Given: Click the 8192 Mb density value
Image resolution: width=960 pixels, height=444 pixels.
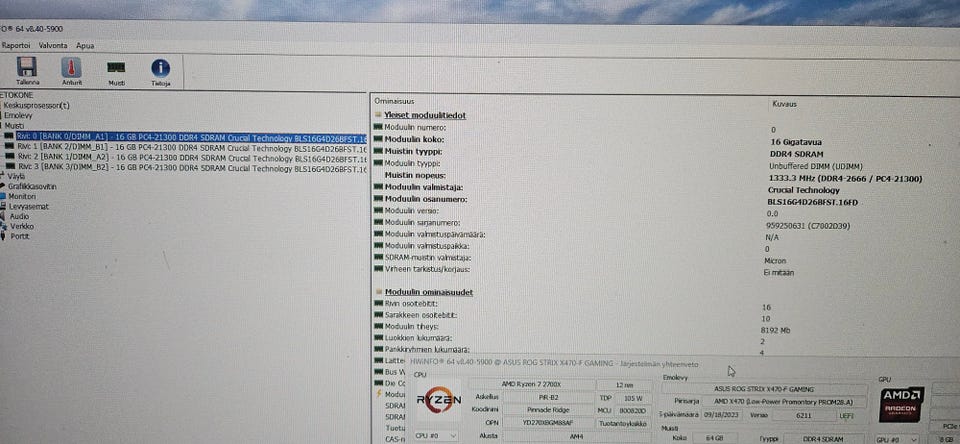Looking at the screenshot, I should [774, 330].
